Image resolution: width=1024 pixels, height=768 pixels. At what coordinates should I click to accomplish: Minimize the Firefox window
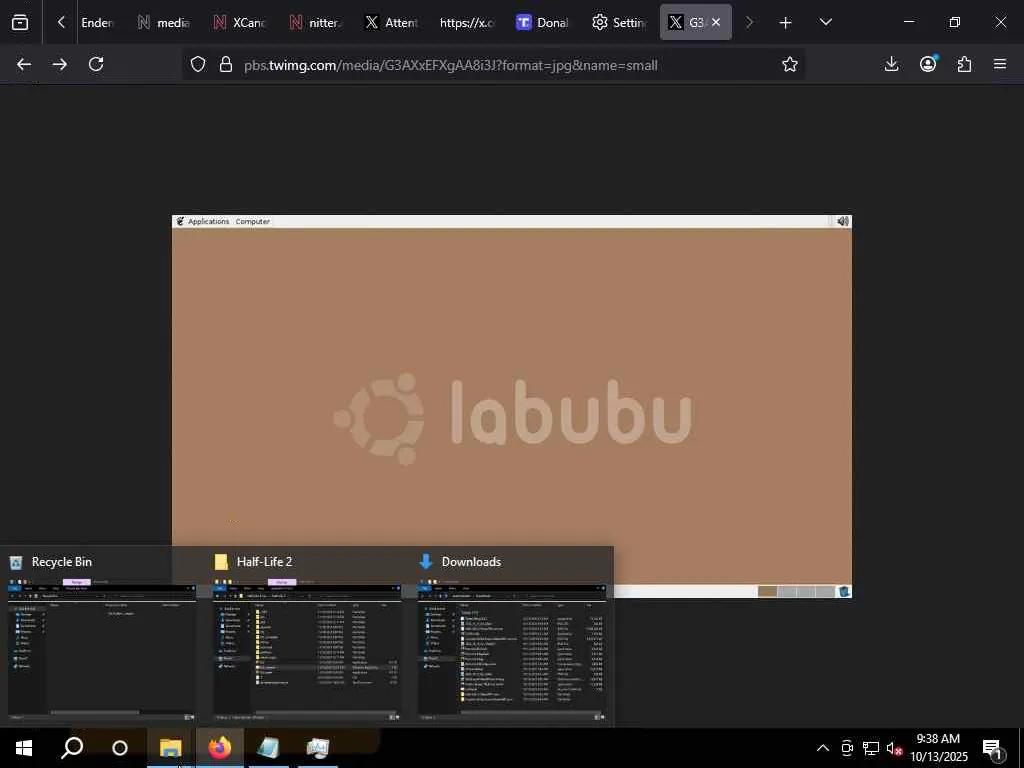coord(908,22)
